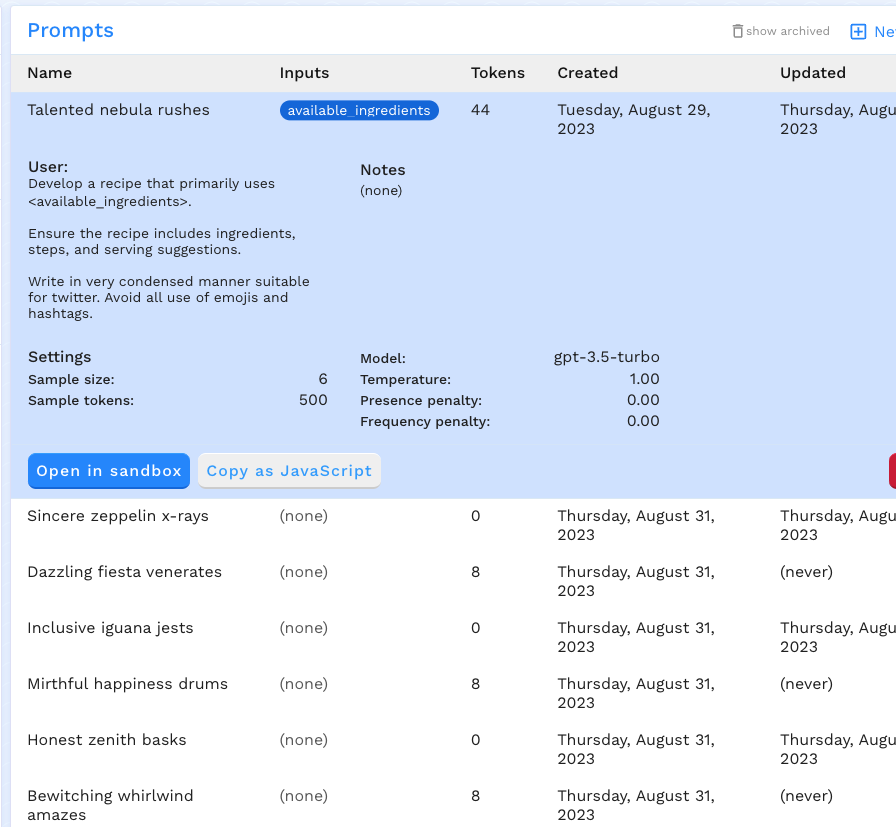Sort prompts by the Name column
The height and width of the screenshot is (827, 896).
(49, 73)
